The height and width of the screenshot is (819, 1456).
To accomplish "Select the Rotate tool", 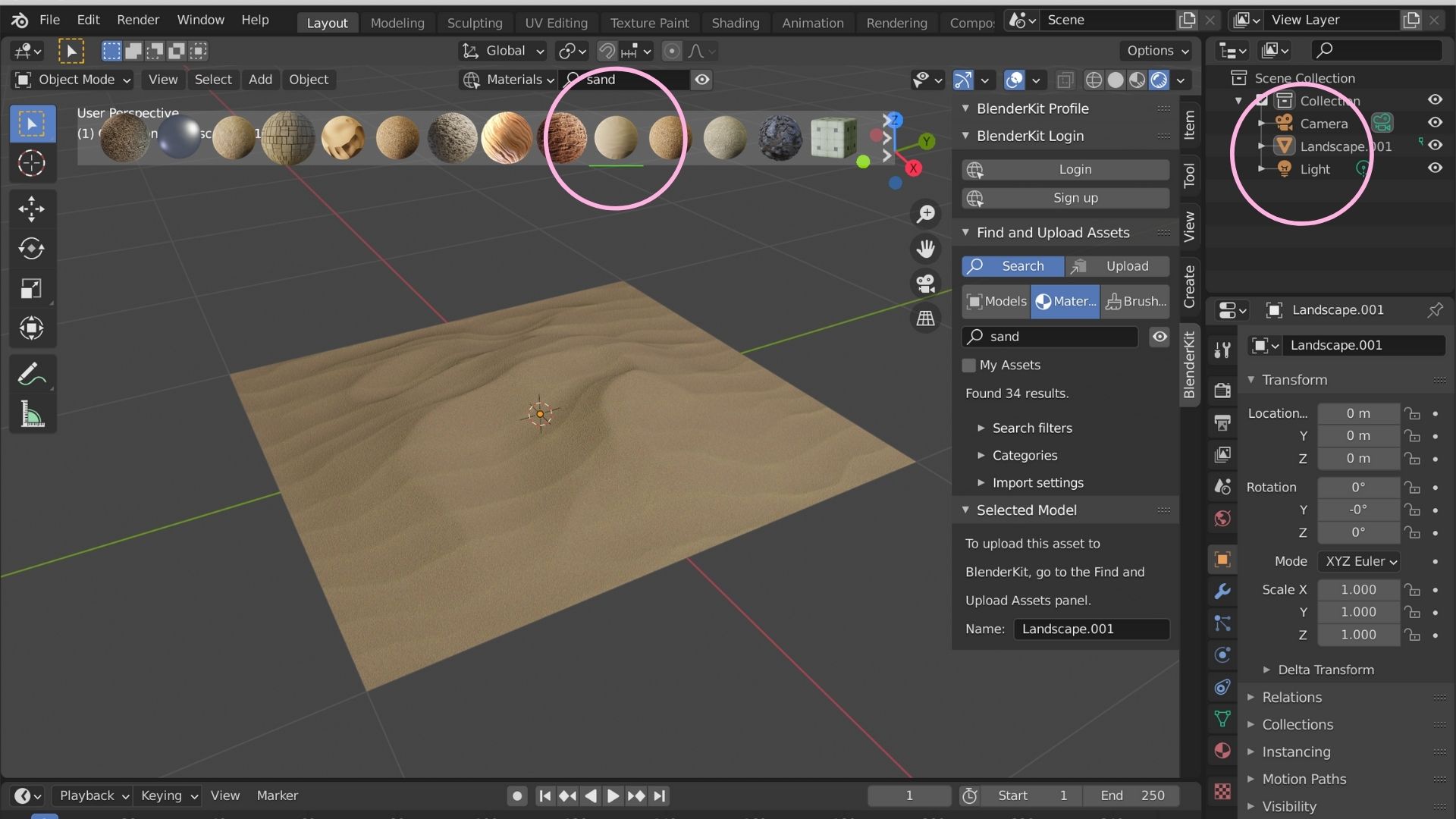I will click(32, 249).
